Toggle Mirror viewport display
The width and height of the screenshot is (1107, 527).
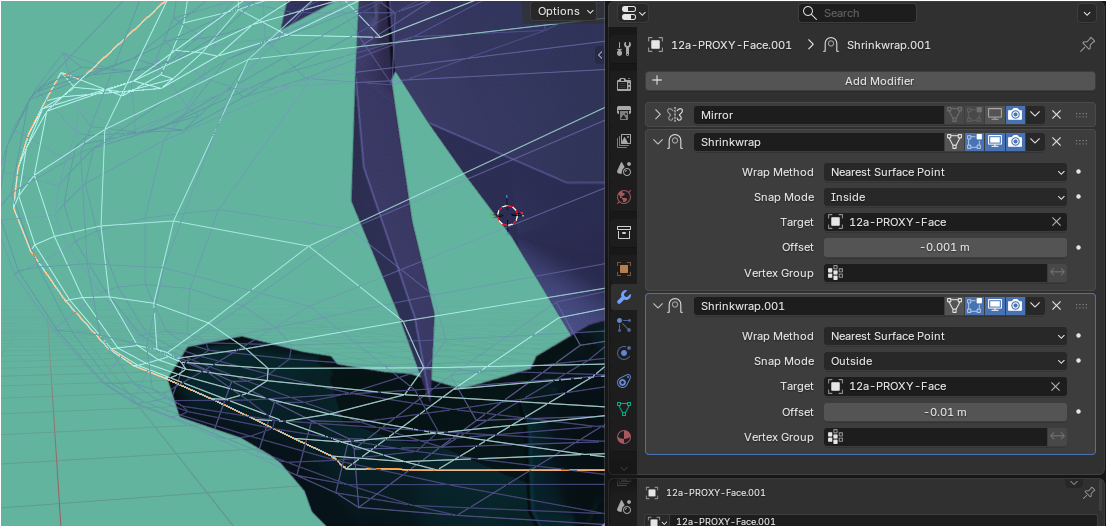tap(995, 114)
